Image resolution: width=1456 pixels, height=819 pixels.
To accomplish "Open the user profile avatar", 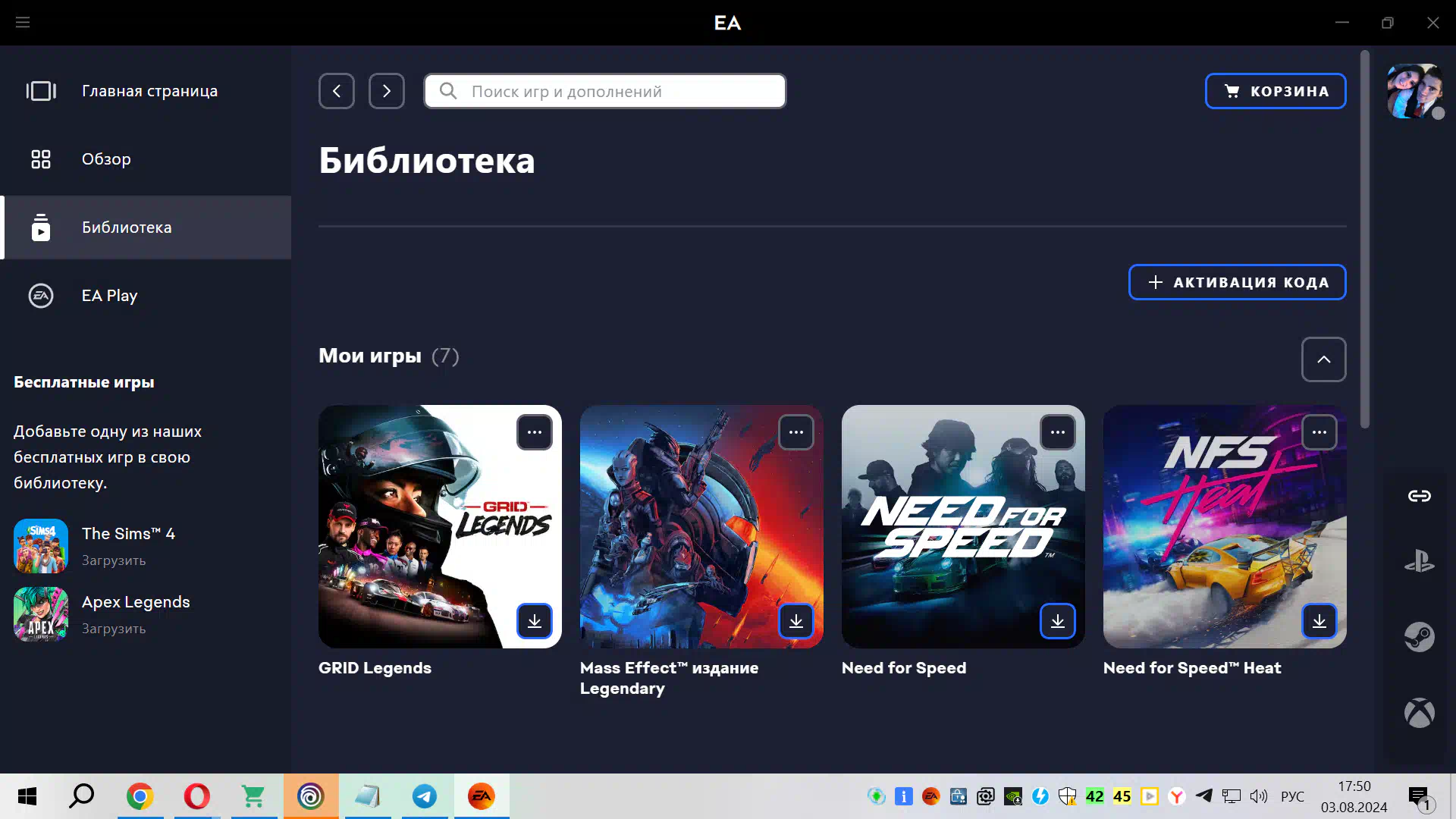I will (x=1414, y=91).
